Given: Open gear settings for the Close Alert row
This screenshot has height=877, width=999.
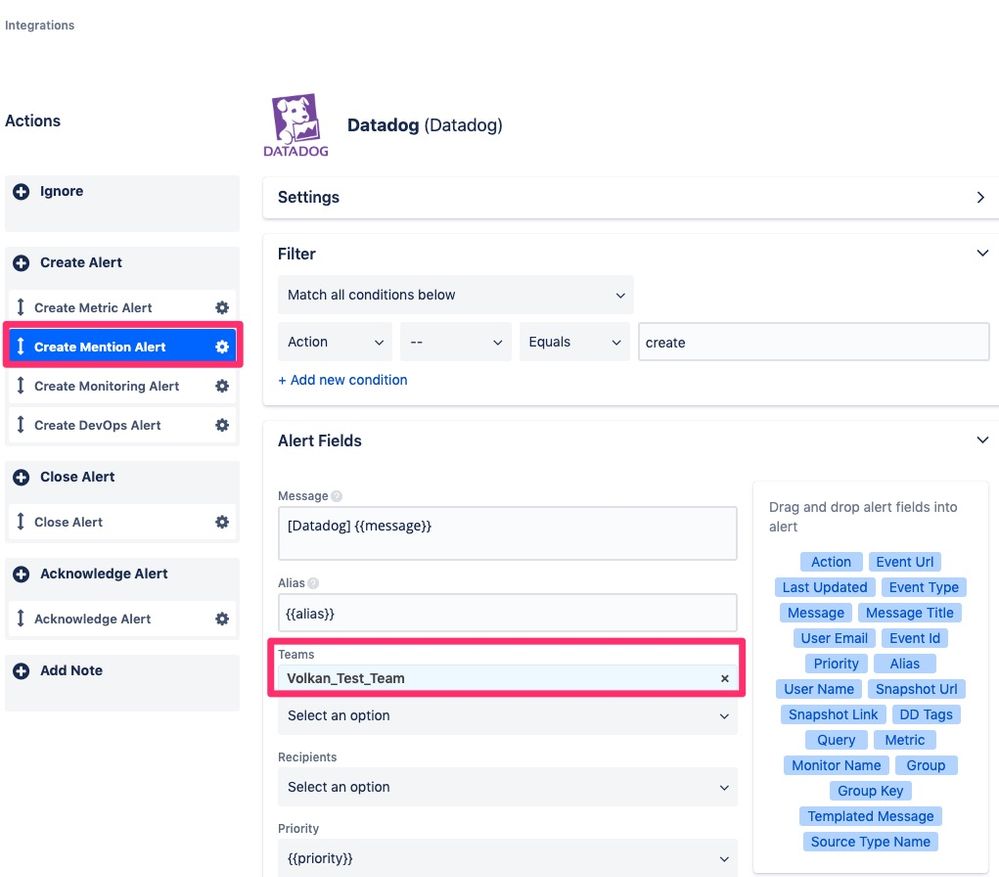Looking at the screenshot, I should 222,522.
